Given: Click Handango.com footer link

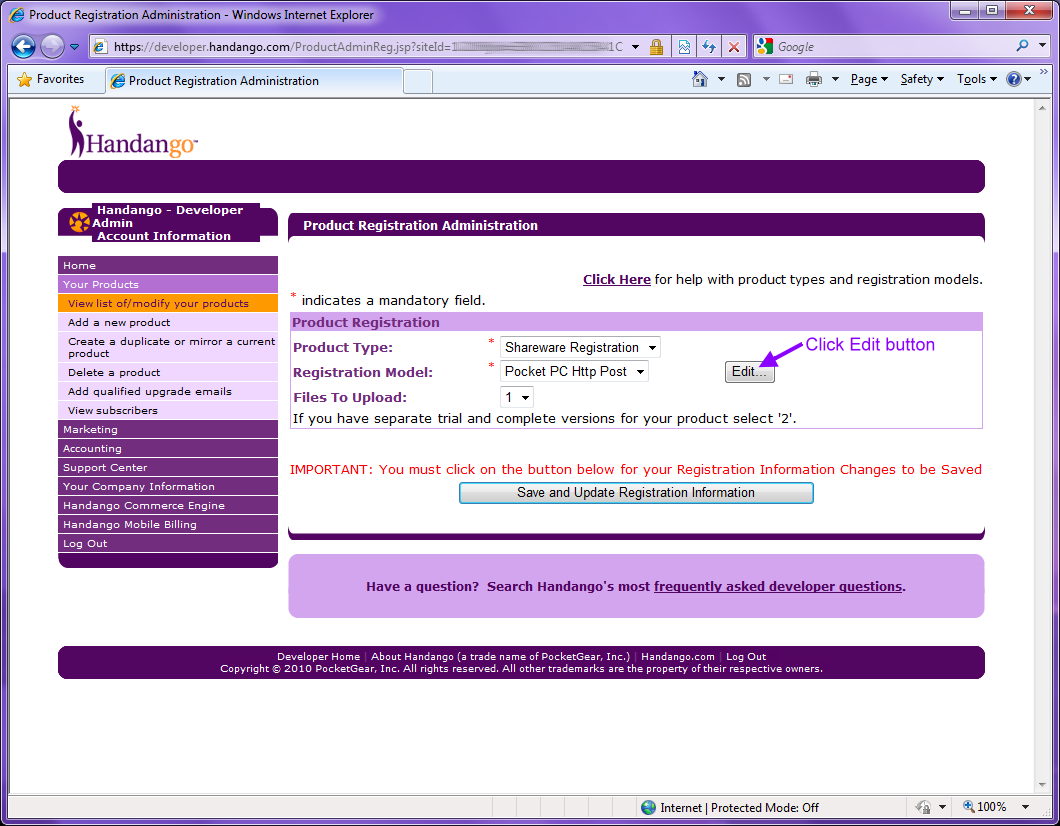Looking at the screenshot, I should 677,656.
